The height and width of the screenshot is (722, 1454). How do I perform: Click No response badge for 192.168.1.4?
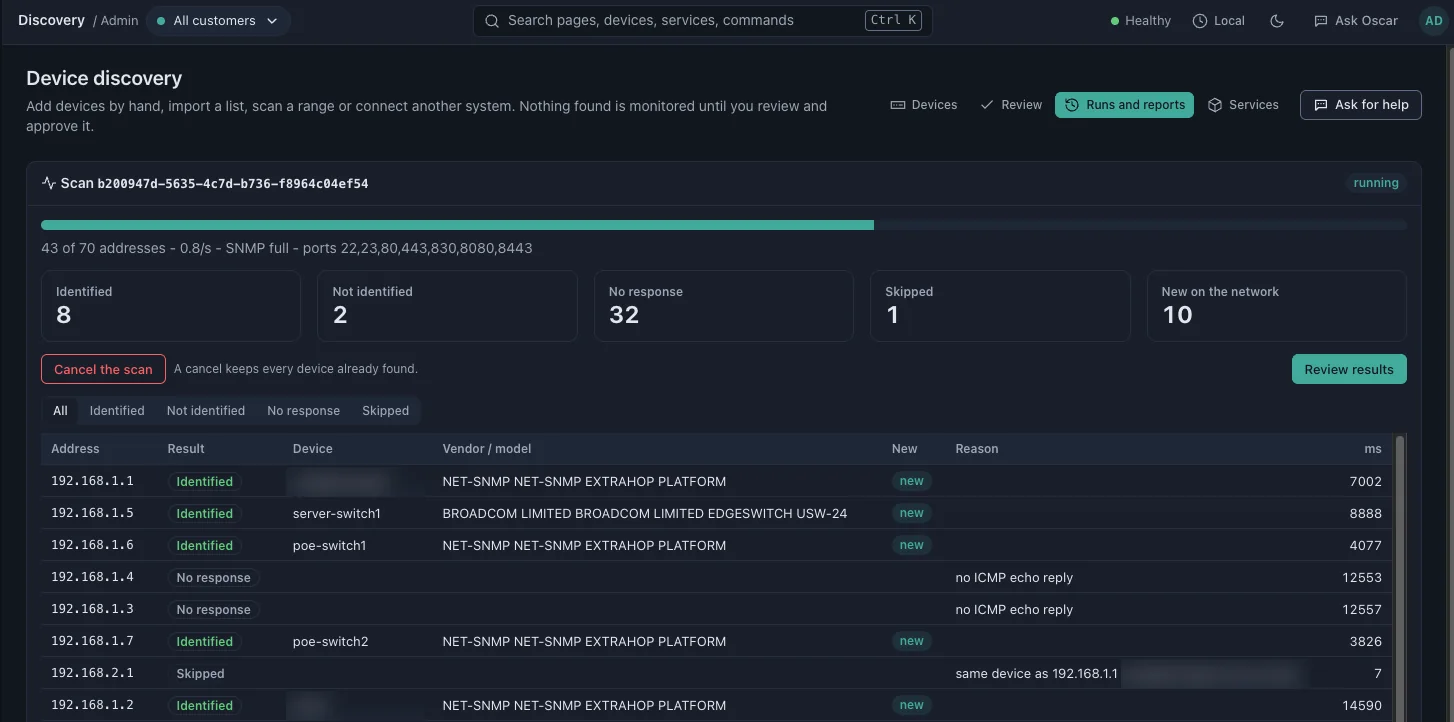(213, 577)
